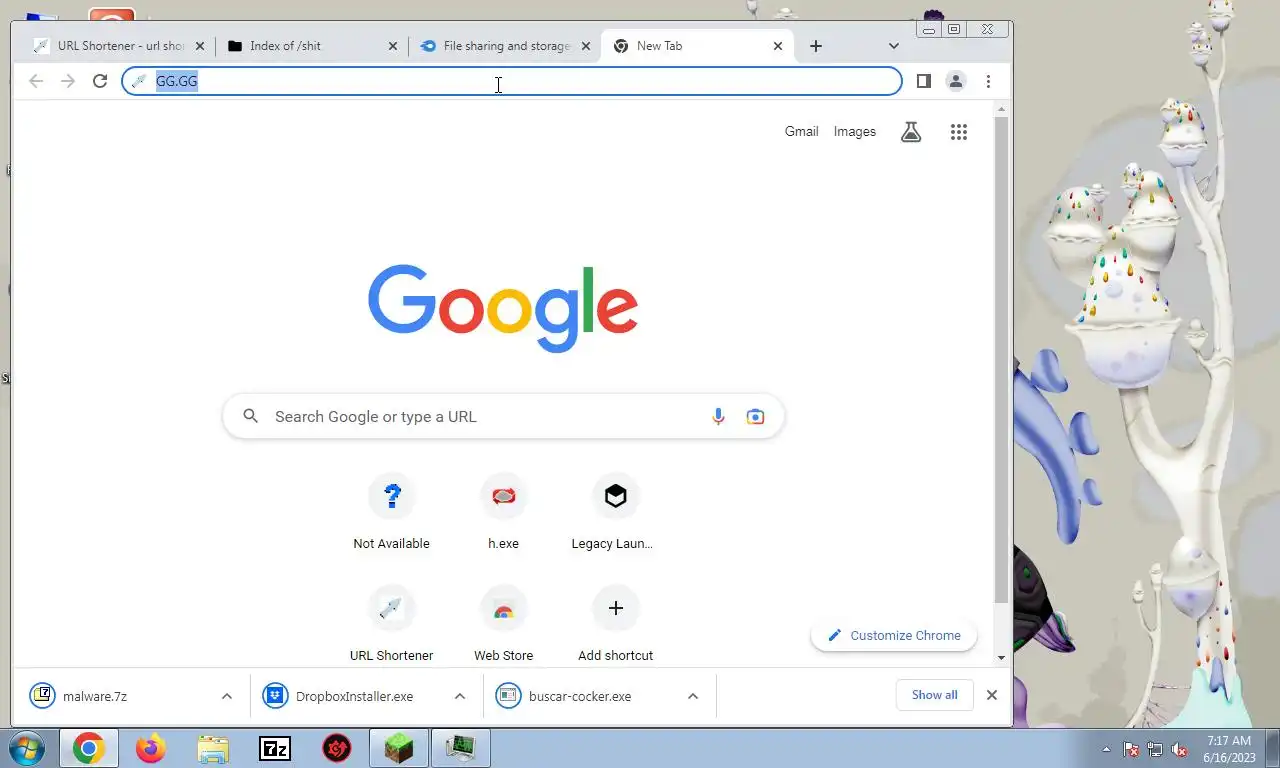Open the tab search chevron
This screenshot has width=1280, height=768.
coord(893,46)
